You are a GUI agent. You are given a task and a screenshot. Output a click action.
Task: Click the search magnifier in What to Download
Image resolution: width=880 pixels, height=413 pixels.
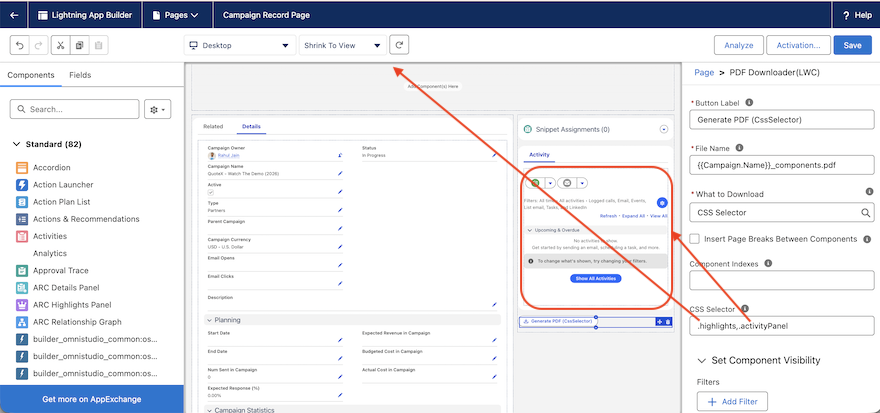pyautogui.click(x=866, y=213)
